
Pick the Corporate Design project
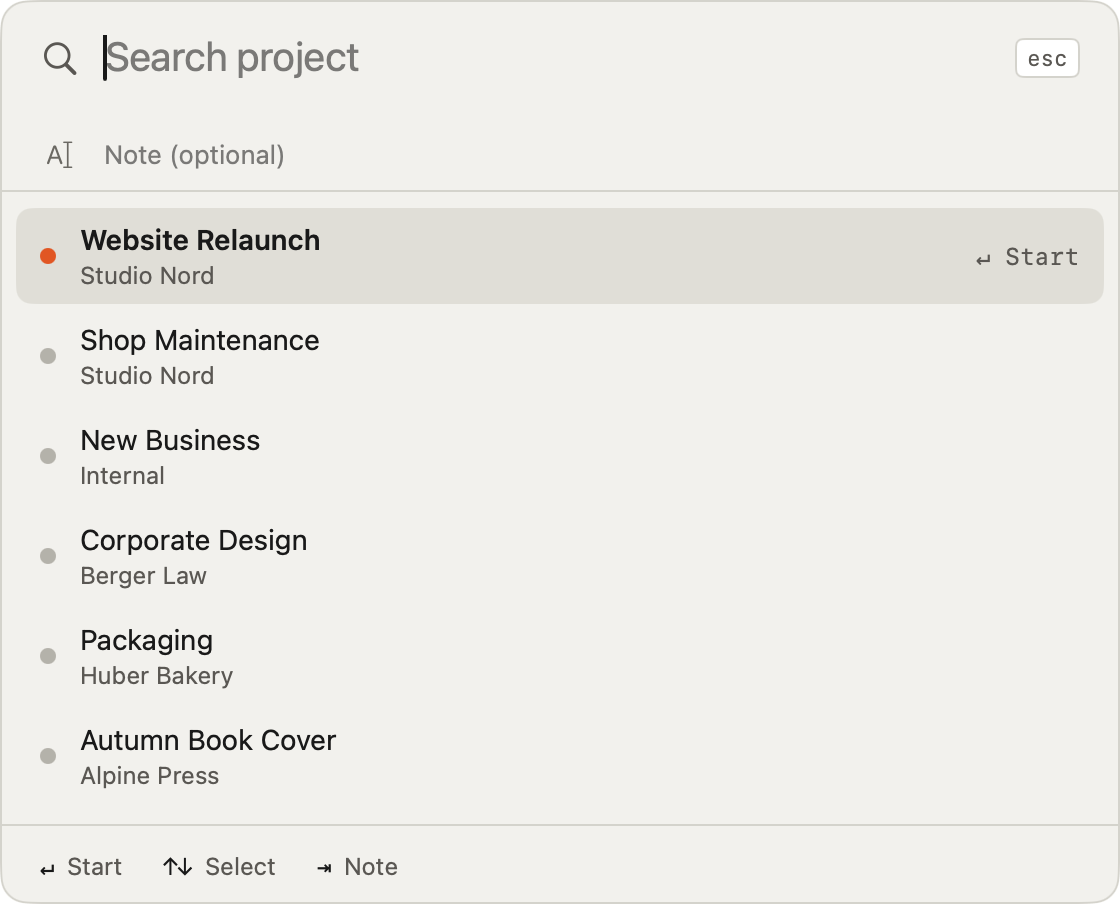click(560, 556)
